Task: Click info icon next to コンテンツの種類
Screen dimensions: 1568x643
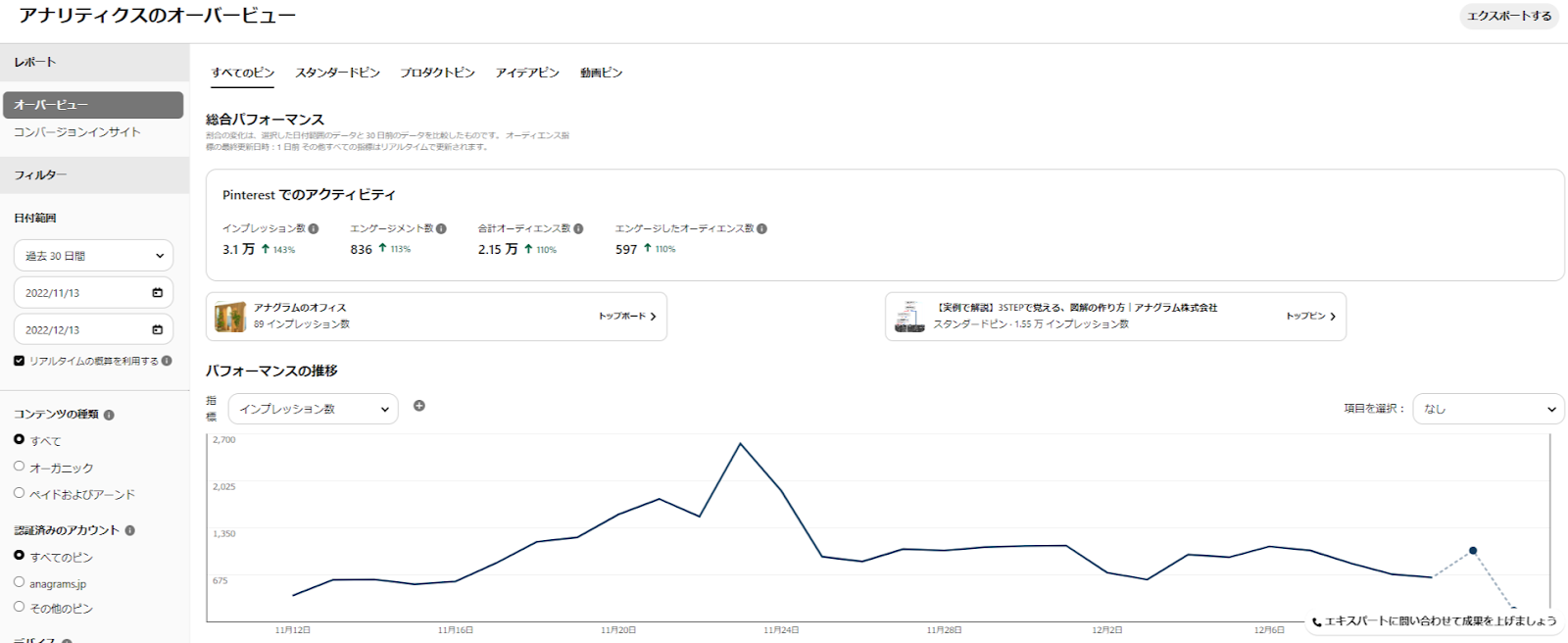Action: click(x=109, y=415)
